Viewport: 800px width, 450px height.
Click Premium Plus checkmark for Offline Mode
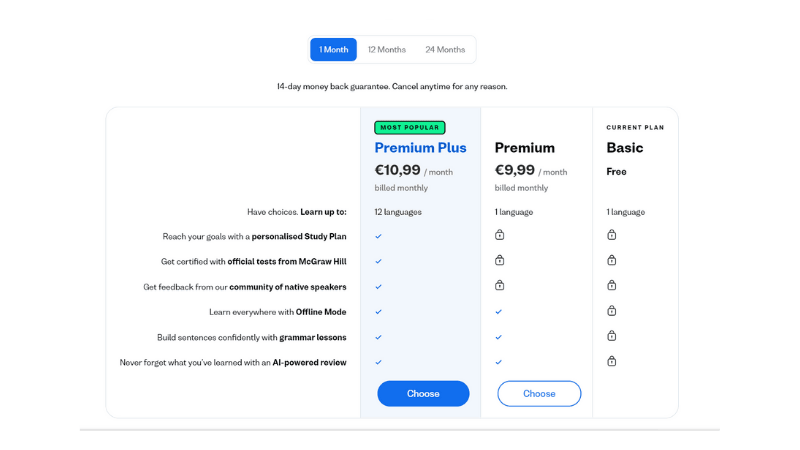(x=379, y=312)
